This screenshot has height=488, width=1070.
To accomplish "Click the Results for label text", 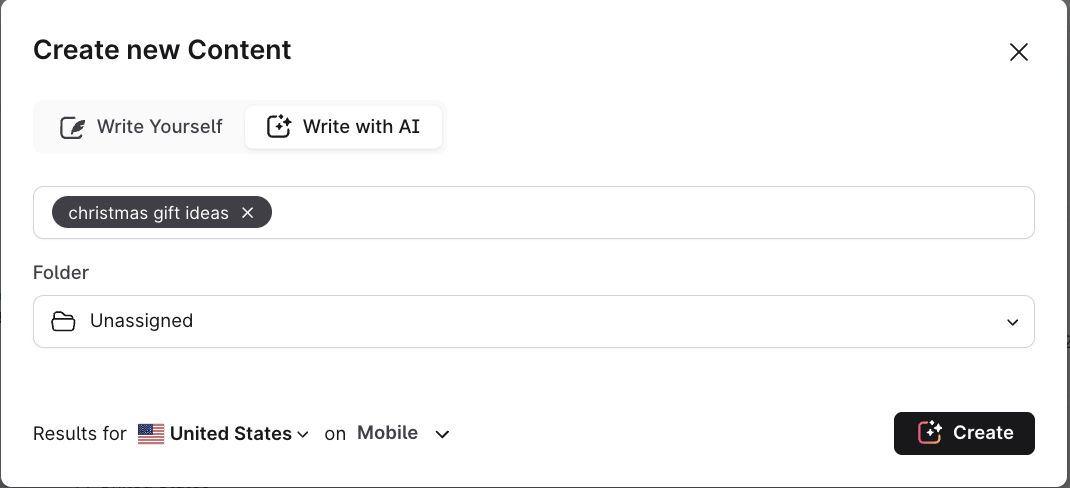I will [80, 434].
